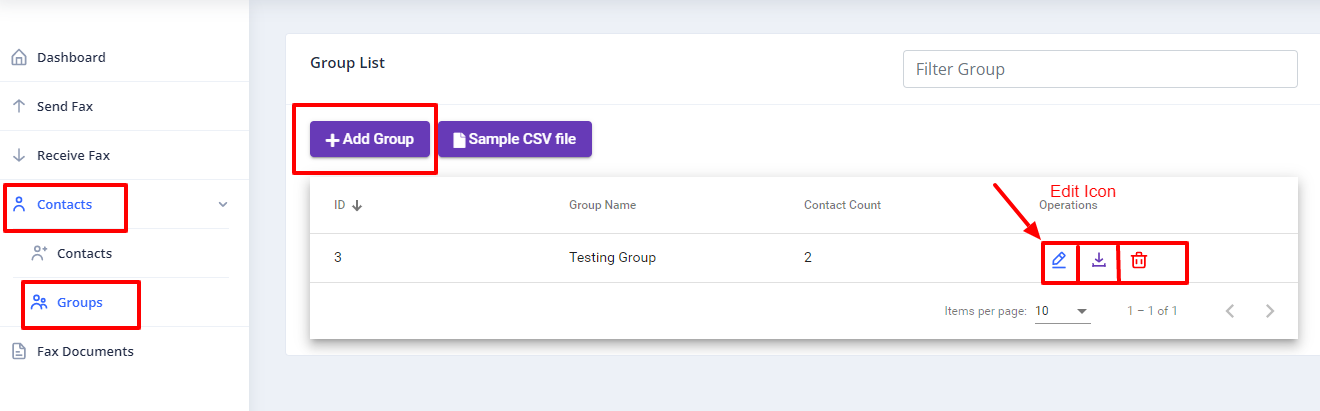This screenshot has height=411, width=1320.
Task: Click the Fax Documents file icon
Action: (x=19, y=351)
